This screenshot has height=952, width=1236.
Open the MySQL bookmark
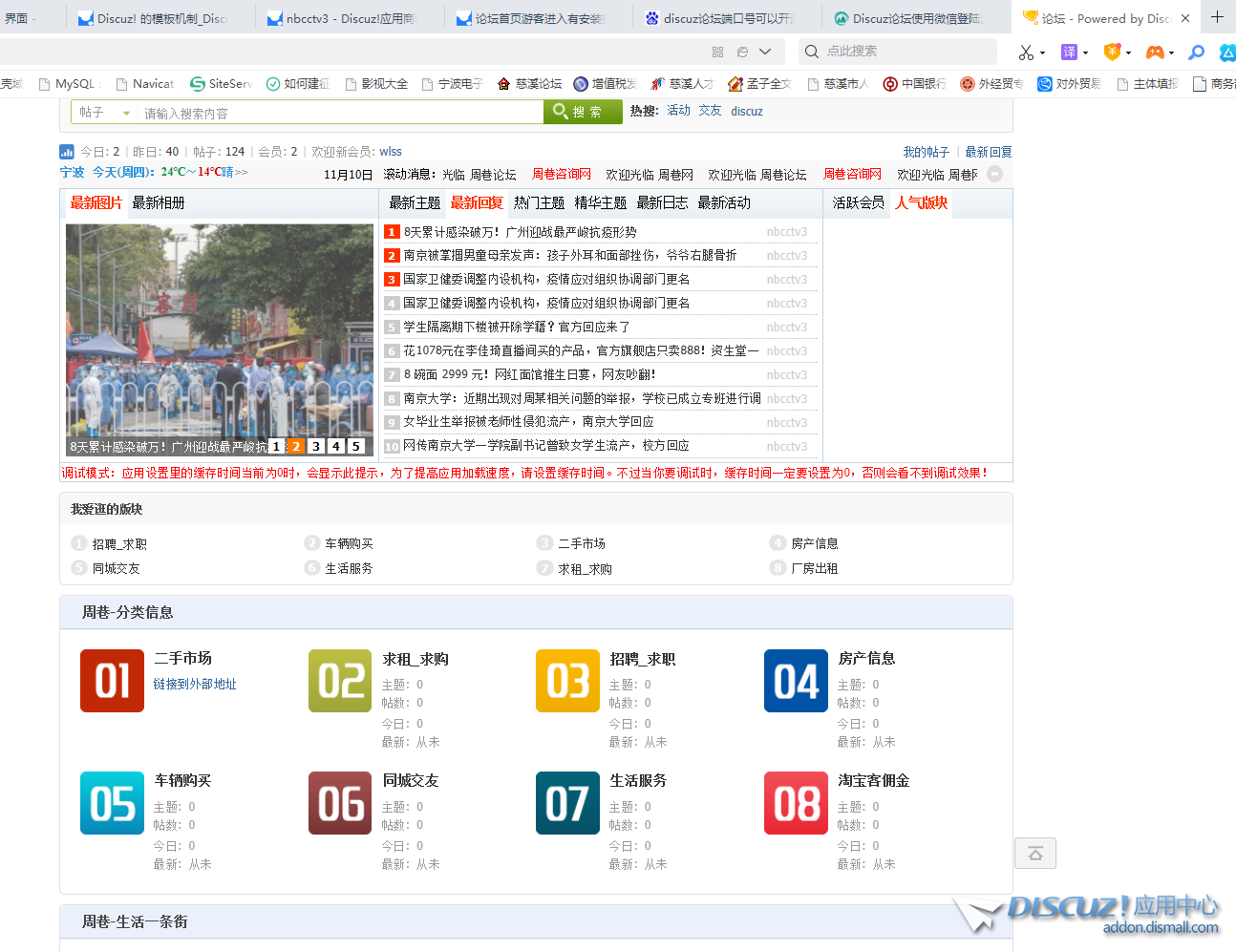coord(68,84)
